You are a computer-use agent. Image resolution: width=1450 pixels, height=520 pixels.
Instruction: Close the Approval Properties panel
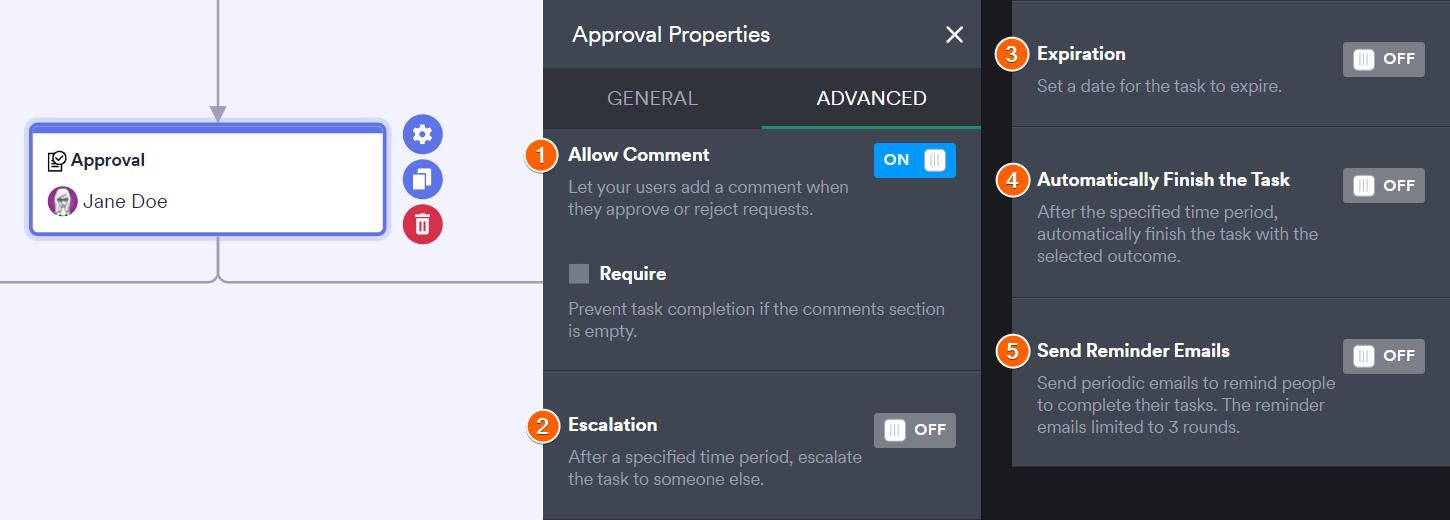coord(954,35)
